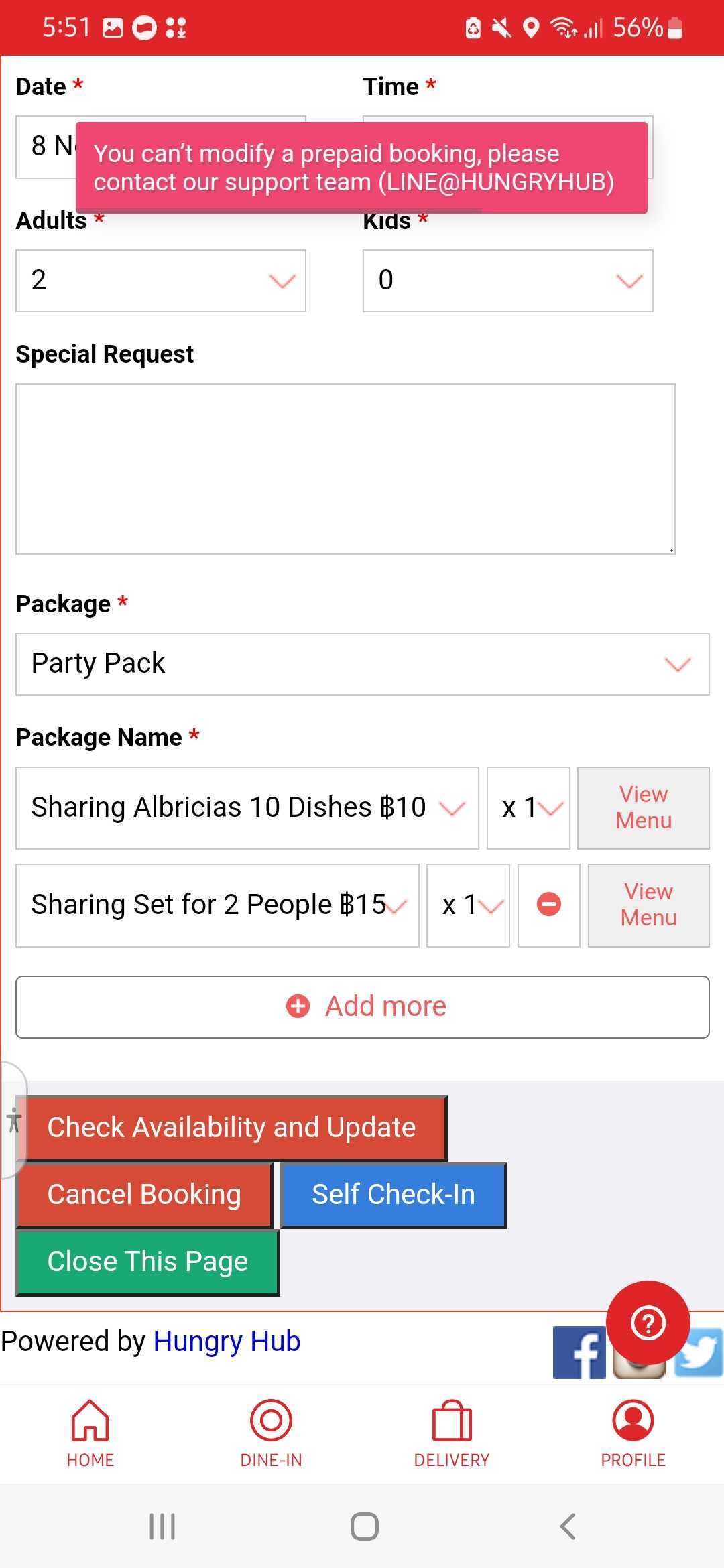Remove the Sharing Set for 2 People package
724x1568 pixels.
coord(548,905)
